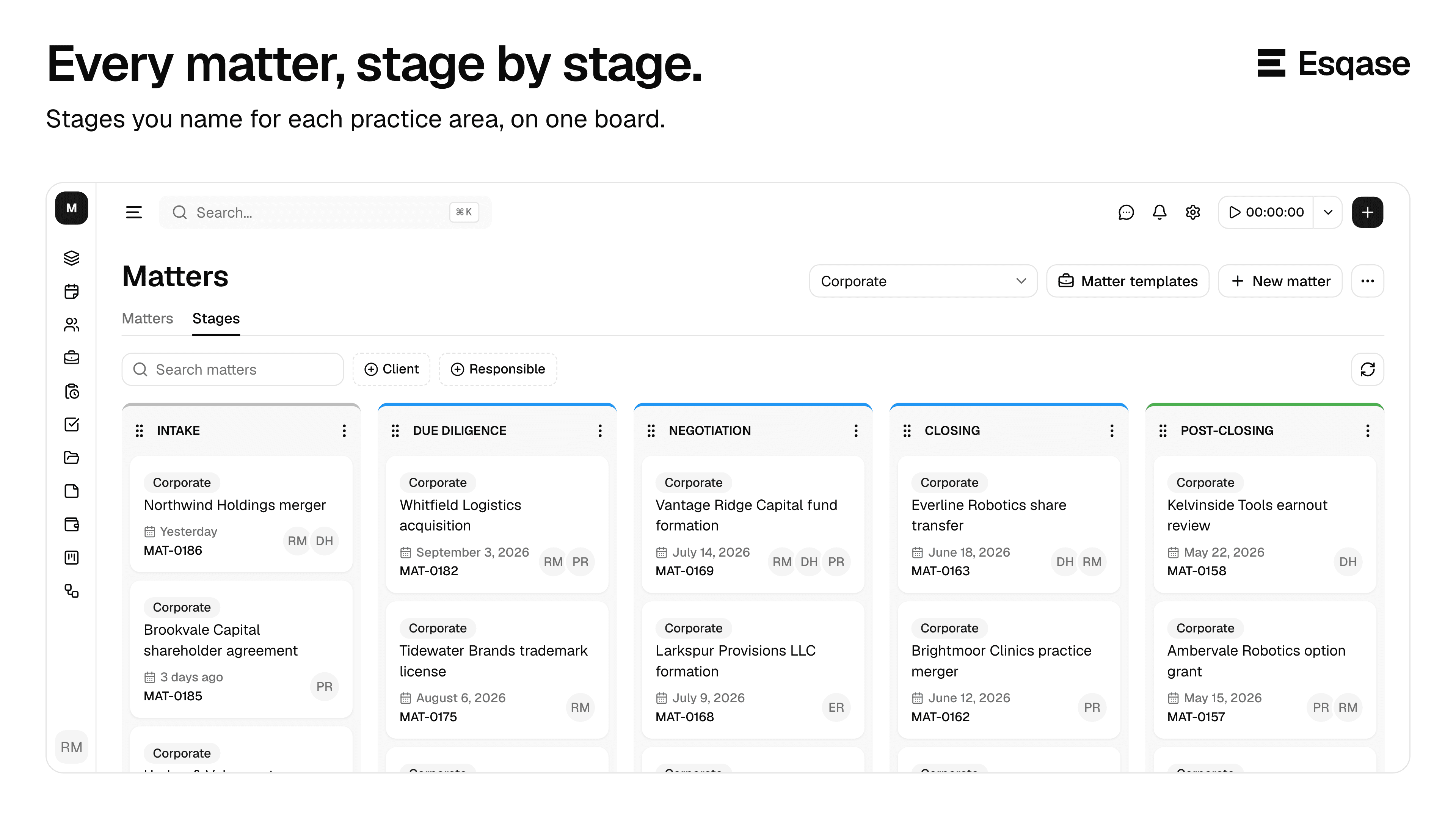Open Whitfield Logistics acquisition card
The image size is (1456, 819).
tap(497, 524)
